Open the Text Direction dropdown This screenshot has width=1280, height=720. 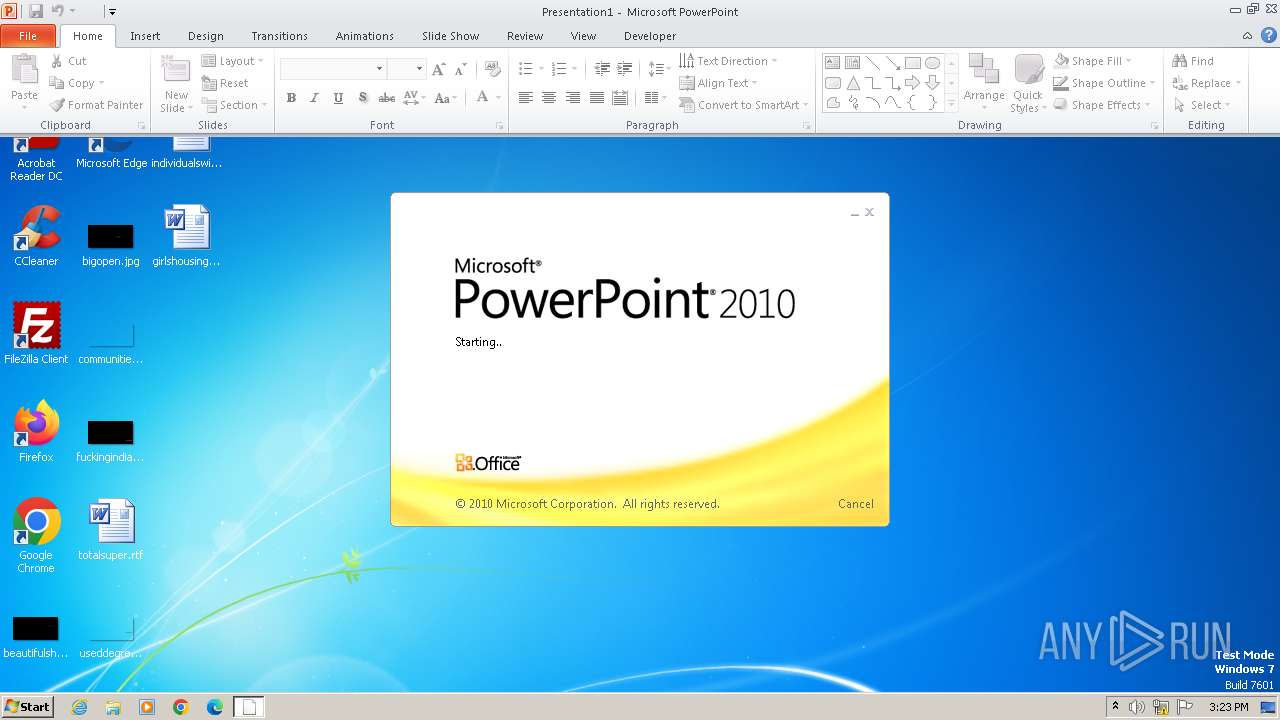pos(728,61)
